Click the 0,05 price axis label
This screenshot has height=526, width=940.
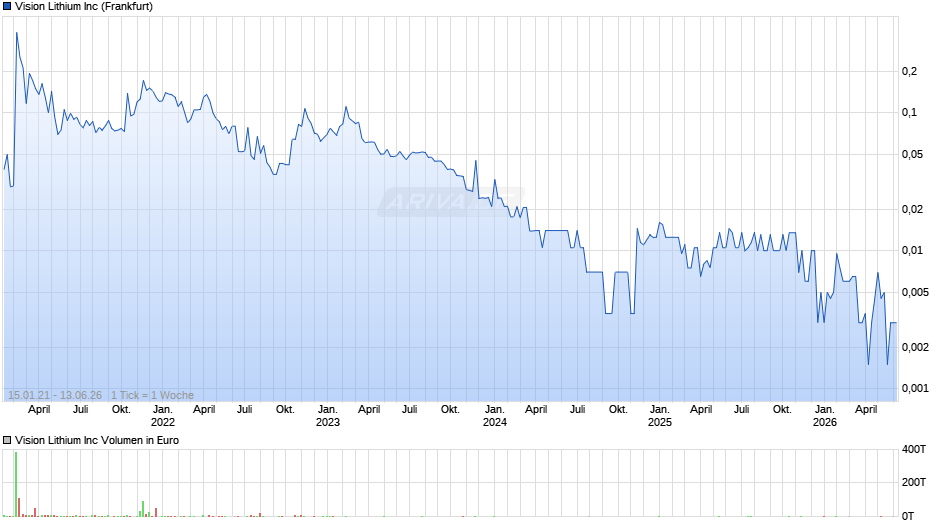point(912,155)
